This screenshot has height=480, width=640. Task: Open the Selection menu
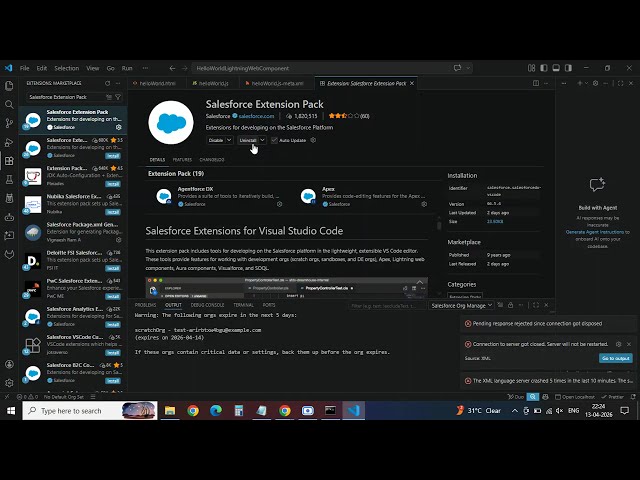click(67, 68)
